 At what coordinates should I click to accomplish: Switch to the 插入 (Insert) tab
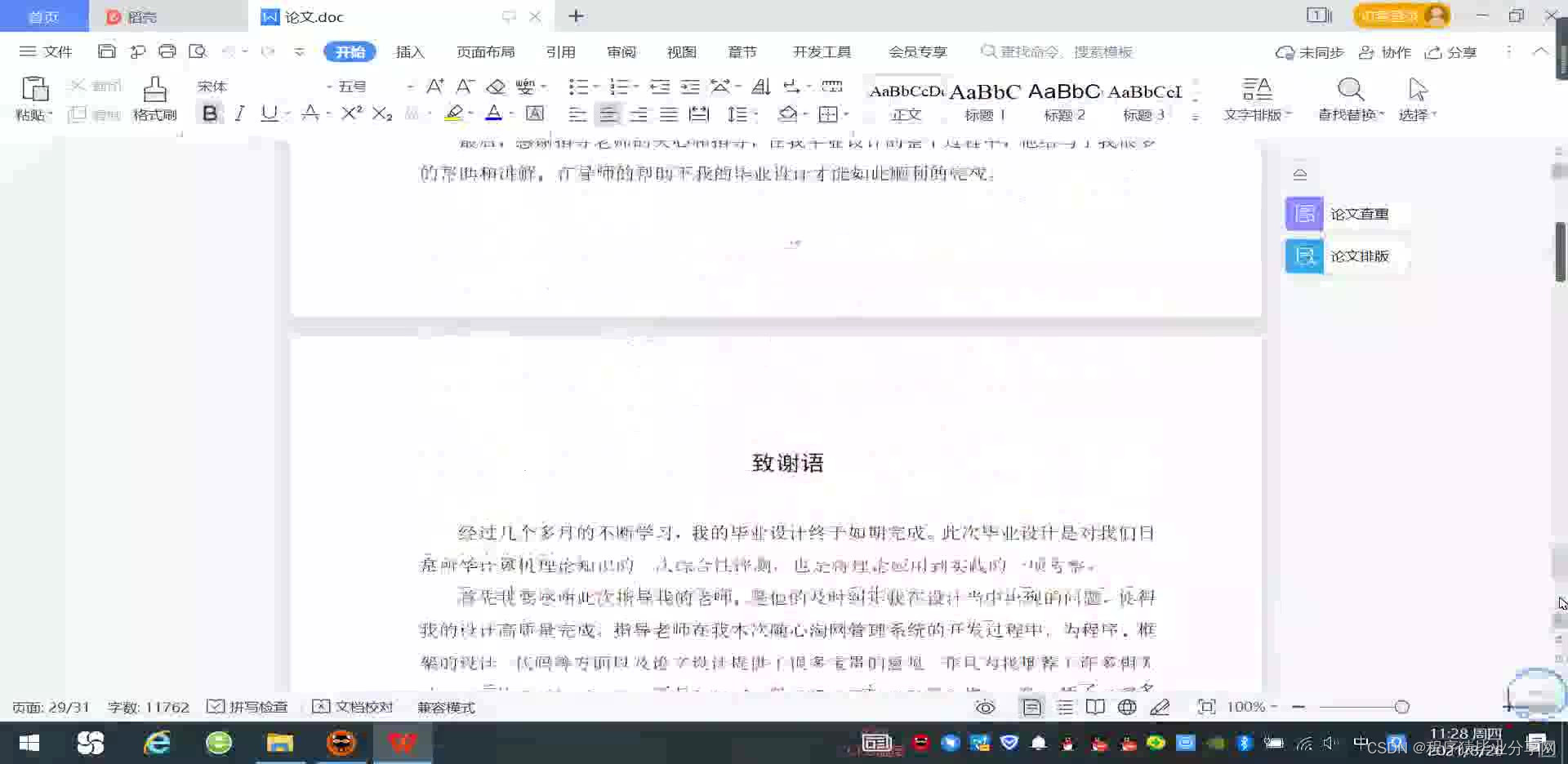click(410, 51)
